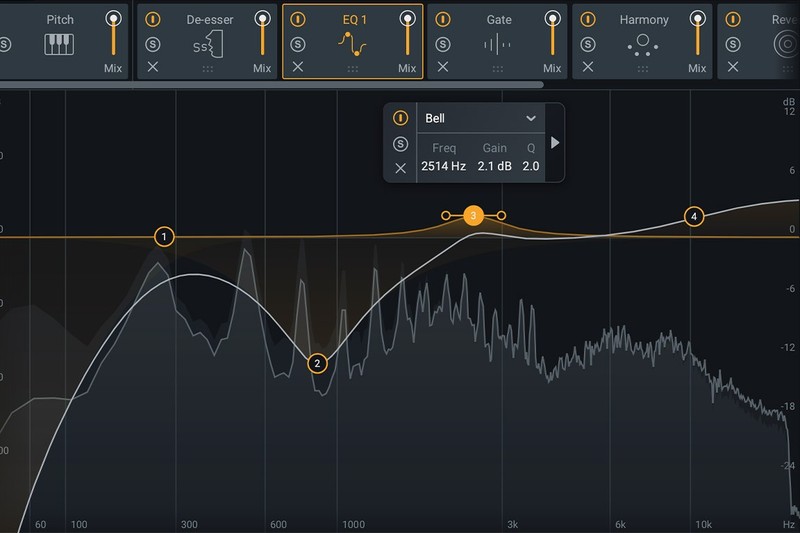
Task: Select EQ band node 4
Action: pyautogui.click(x=694, y=216)
